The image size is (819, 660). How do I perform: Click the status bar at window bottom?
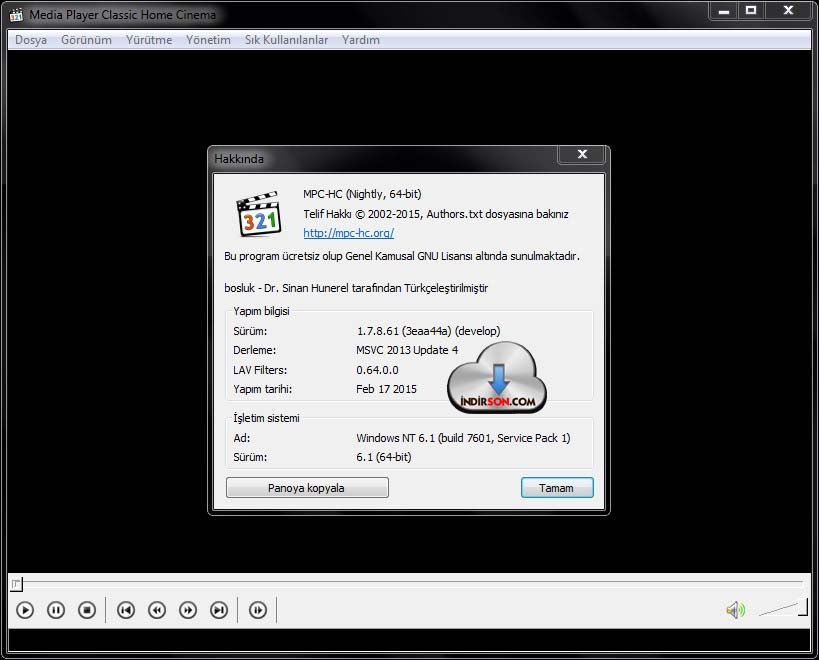tap(410, 640)
